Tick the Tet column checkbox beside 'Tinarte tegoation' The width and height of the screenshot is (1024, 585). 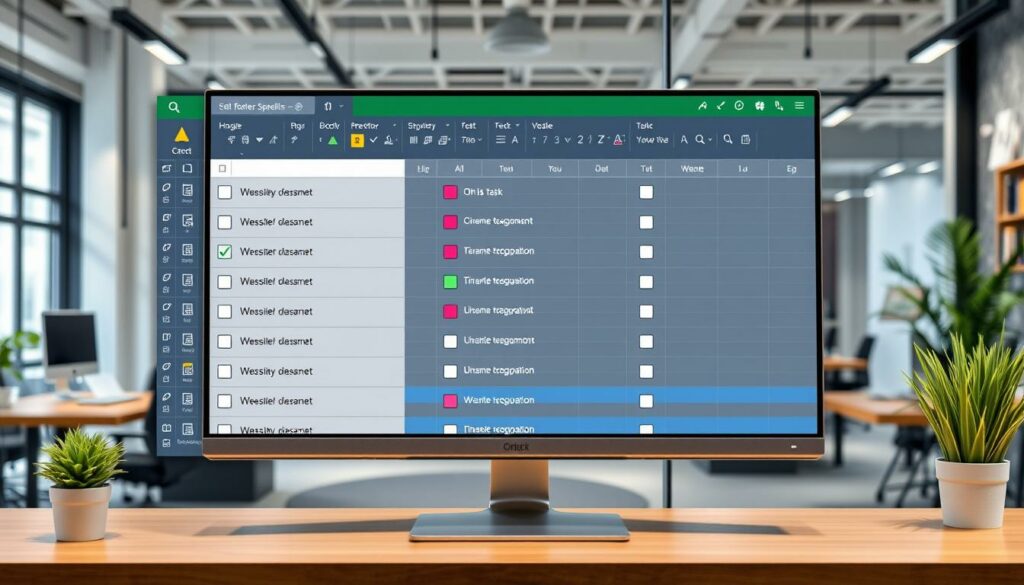coord(646,281)
